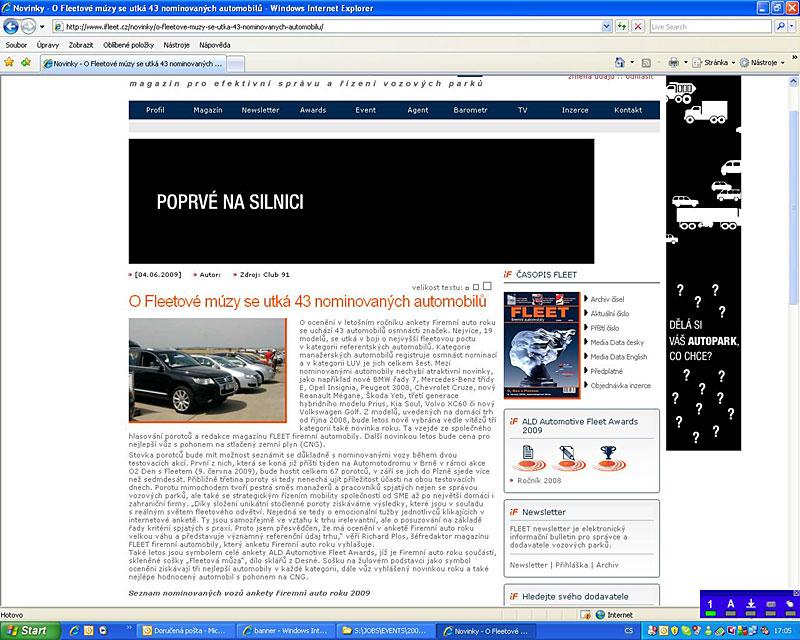Viewport: 800px width, 640px height.
Task: Open the address bar history dropdown
Action: [x=606, y=26]
